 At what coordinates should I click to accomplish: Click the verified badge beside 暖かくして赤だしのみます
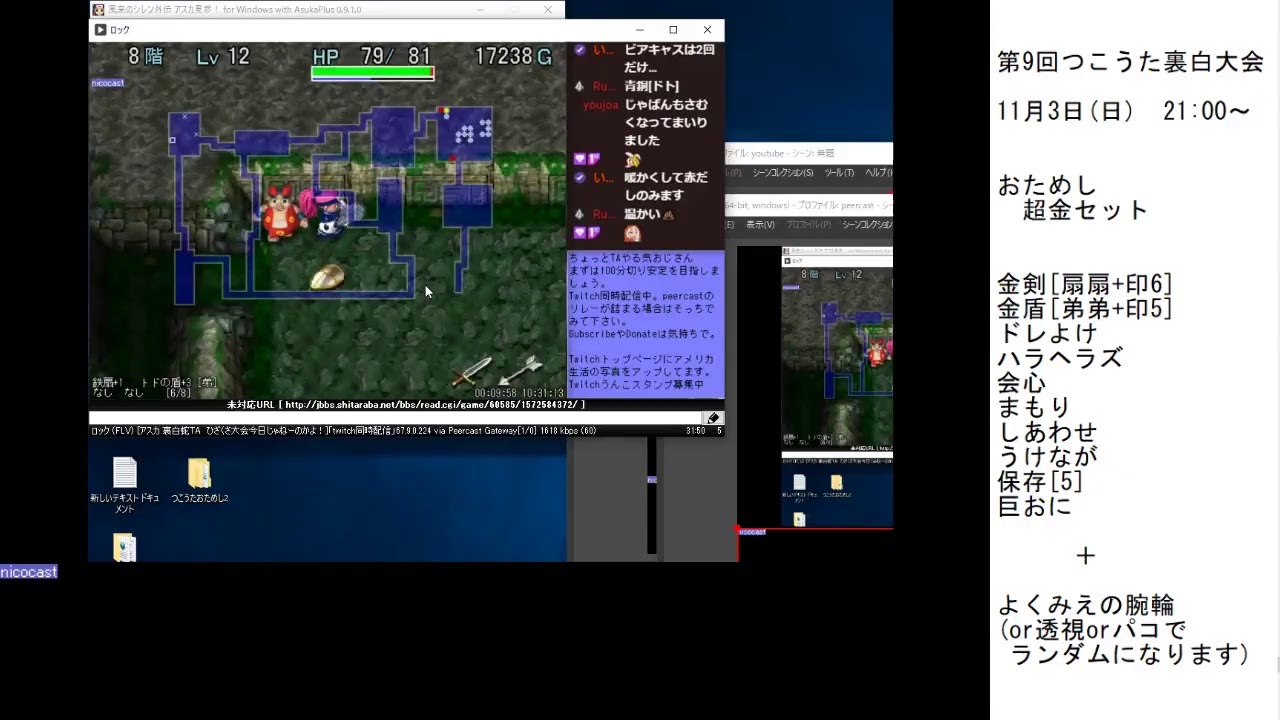(x=580, y=177)
